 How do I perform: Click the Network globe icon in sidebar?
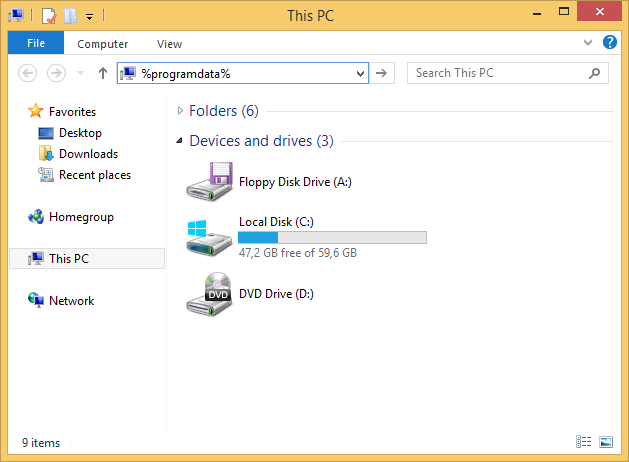36,300
